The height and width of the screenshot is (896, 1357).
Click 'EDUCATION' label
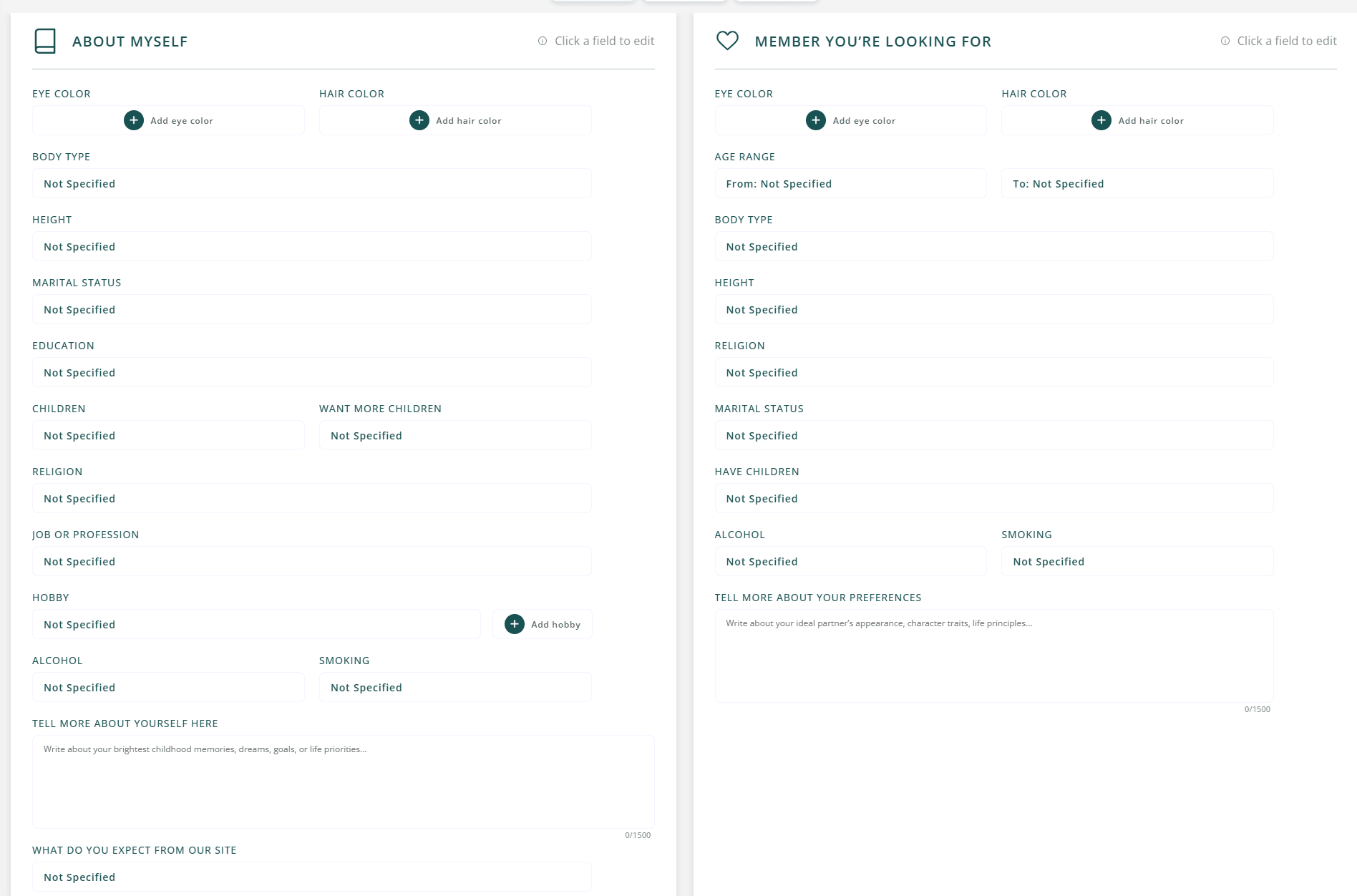click(63, 346)
